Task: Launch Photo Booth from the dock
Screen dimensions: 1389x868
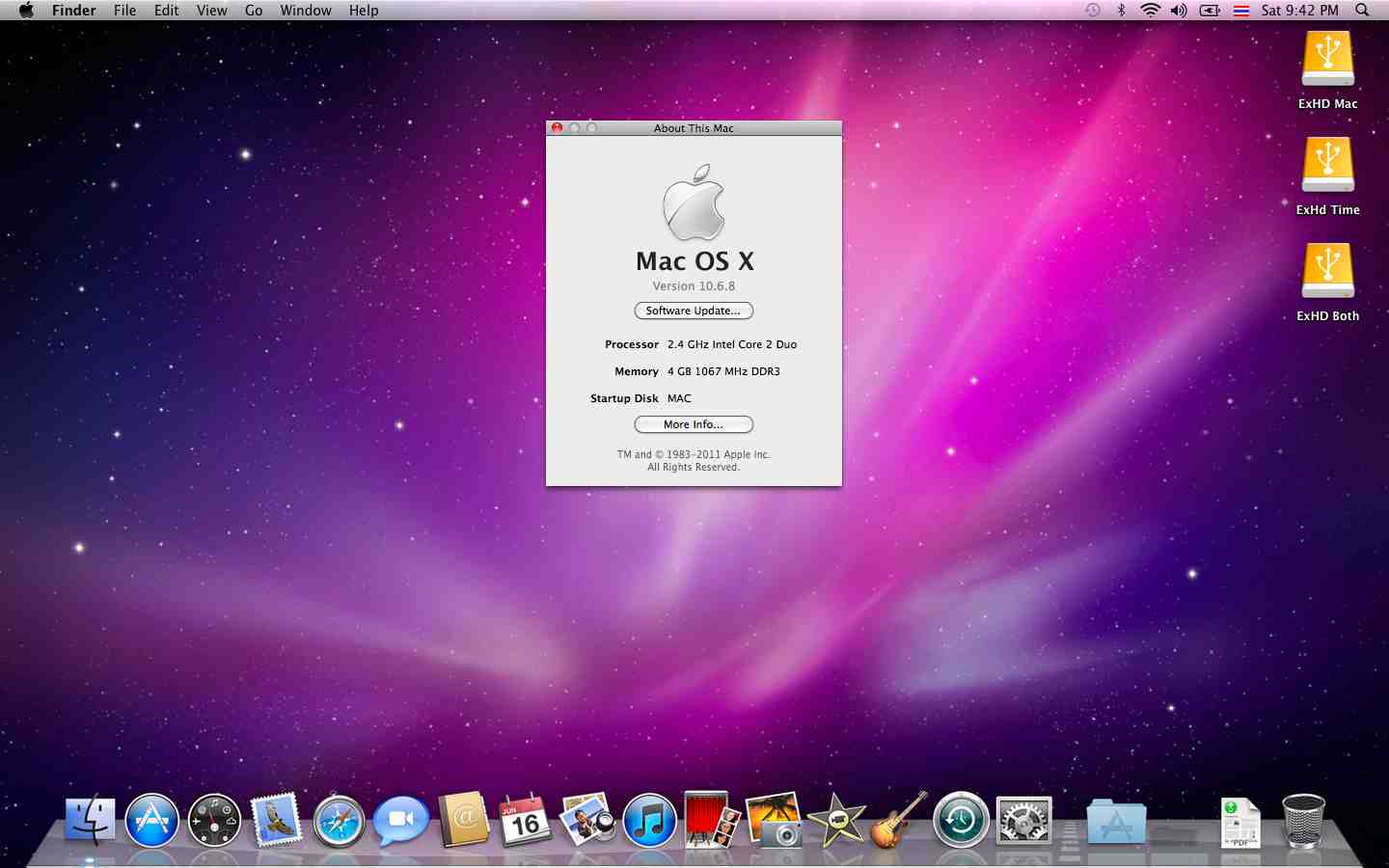Action: tap(712, 820)
